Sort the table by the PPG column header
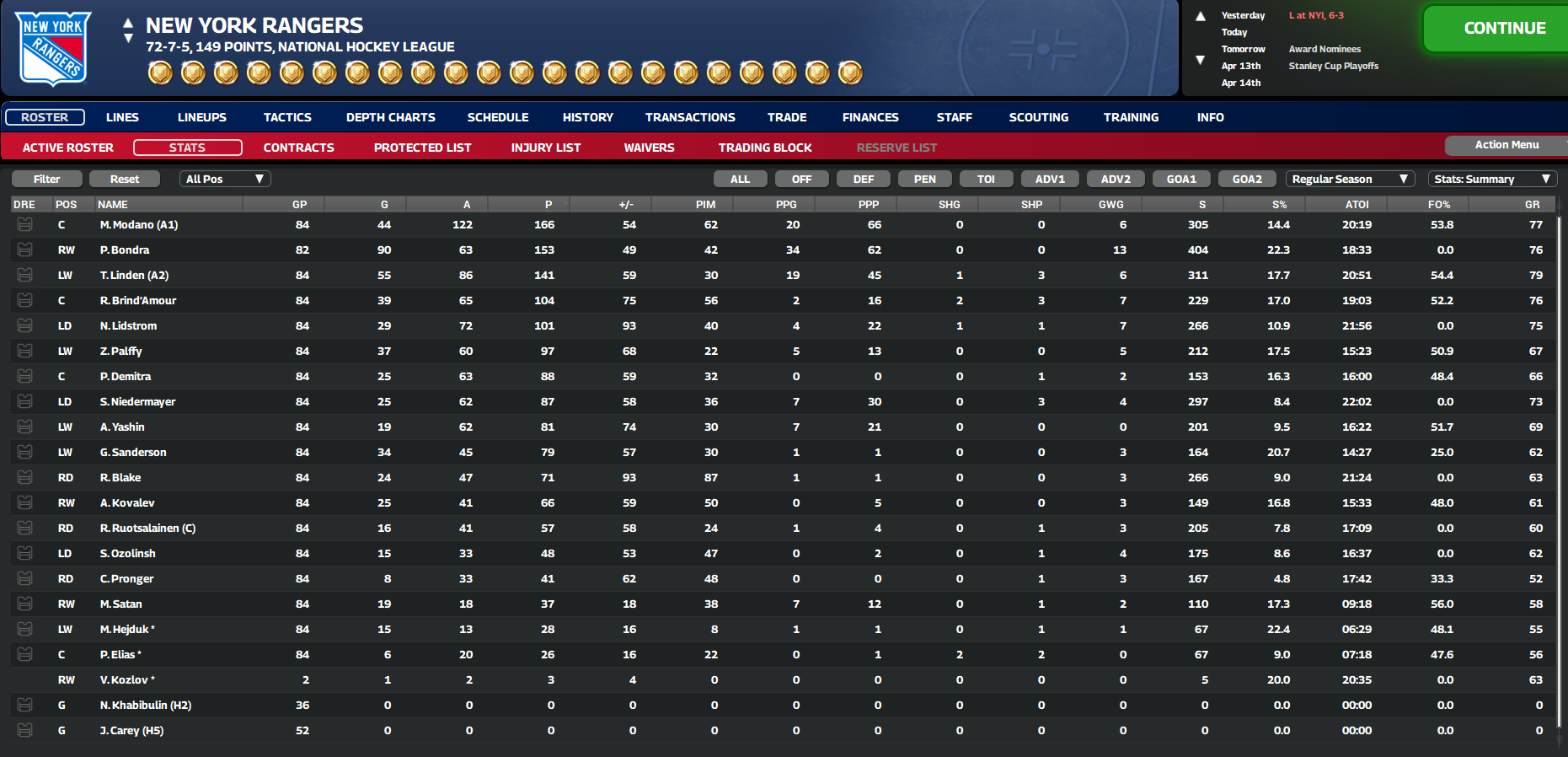1568x757 pixels. (x=785, y=205)
